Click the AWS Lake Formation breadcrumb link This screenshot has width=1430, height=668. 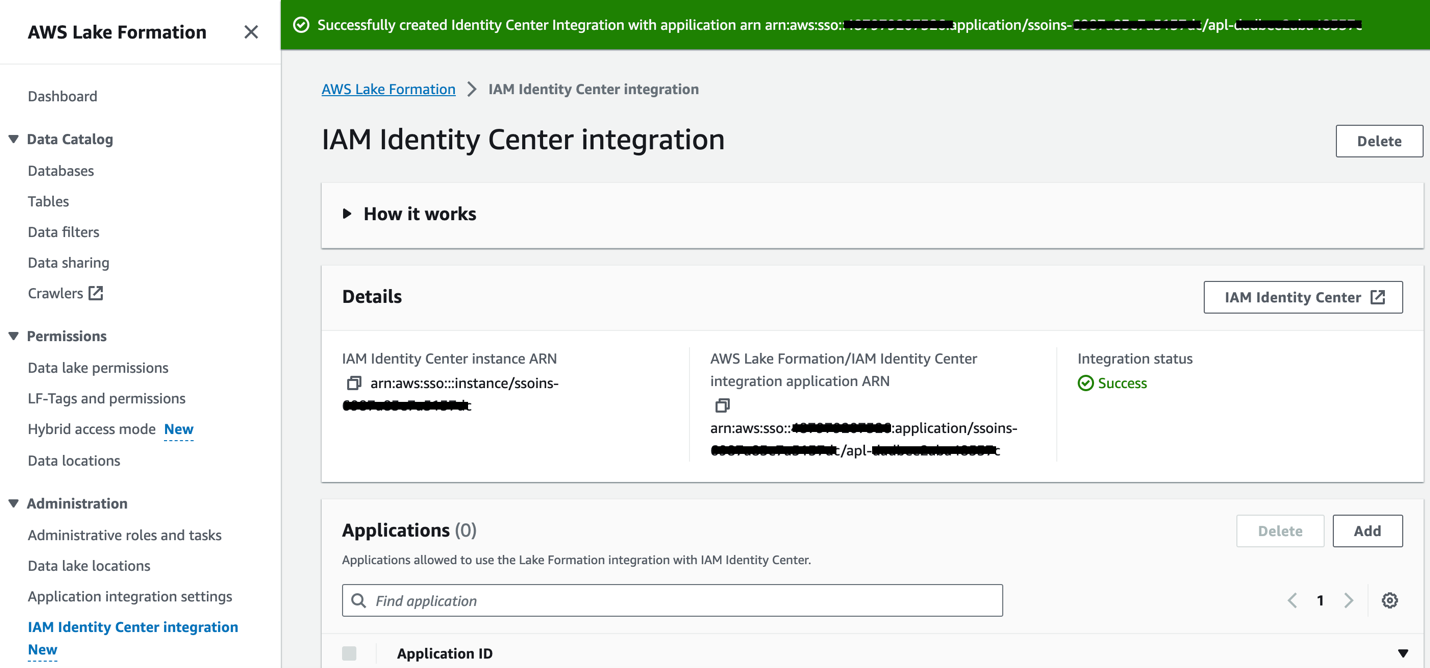pyautogui.click(x=388, y=89)
